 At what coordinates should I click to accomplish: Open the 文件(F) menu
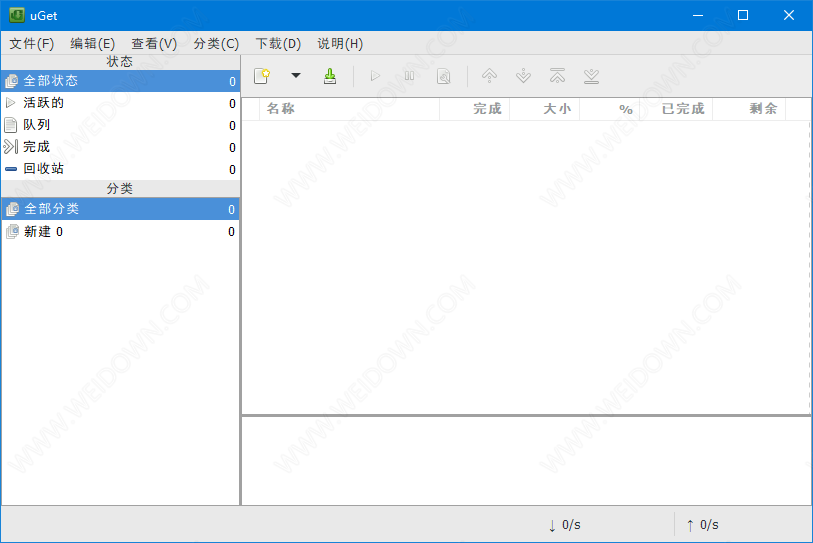32,44
